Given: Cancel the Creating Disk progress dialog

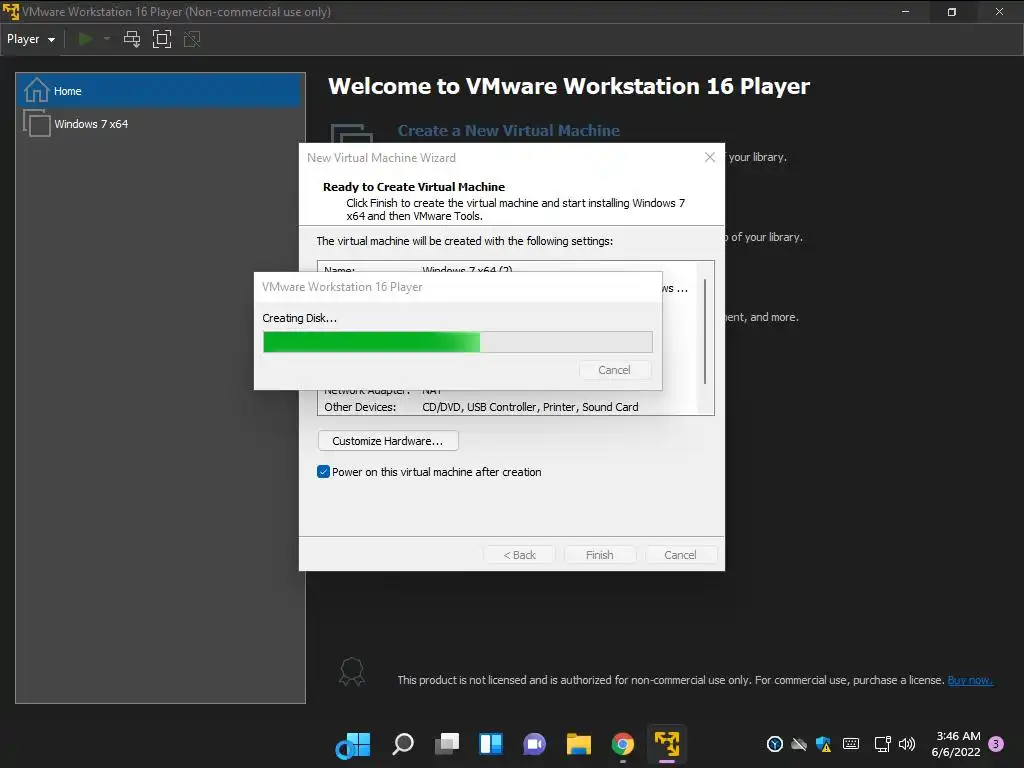Looking at the screenshot, I should [615, 370].
